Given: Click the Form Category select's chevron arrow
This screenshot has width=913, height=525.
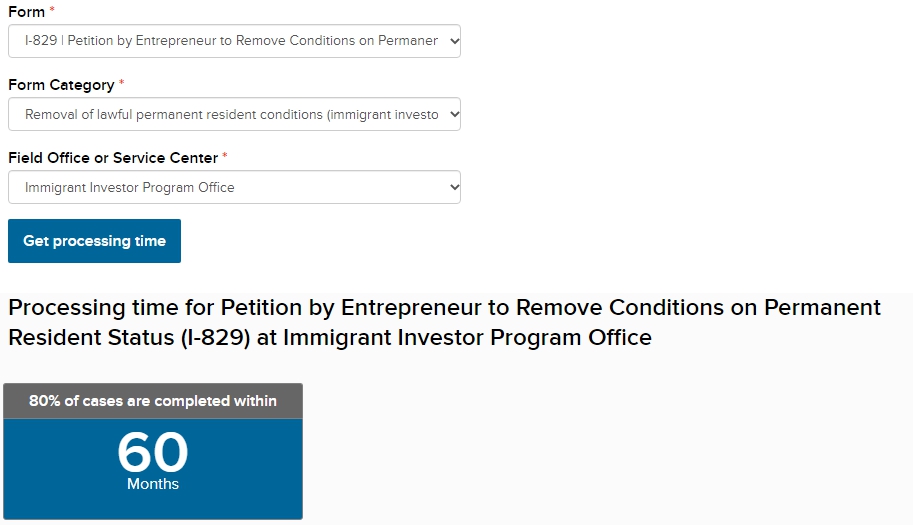Looking at the screenshot, I should (455, 114).
